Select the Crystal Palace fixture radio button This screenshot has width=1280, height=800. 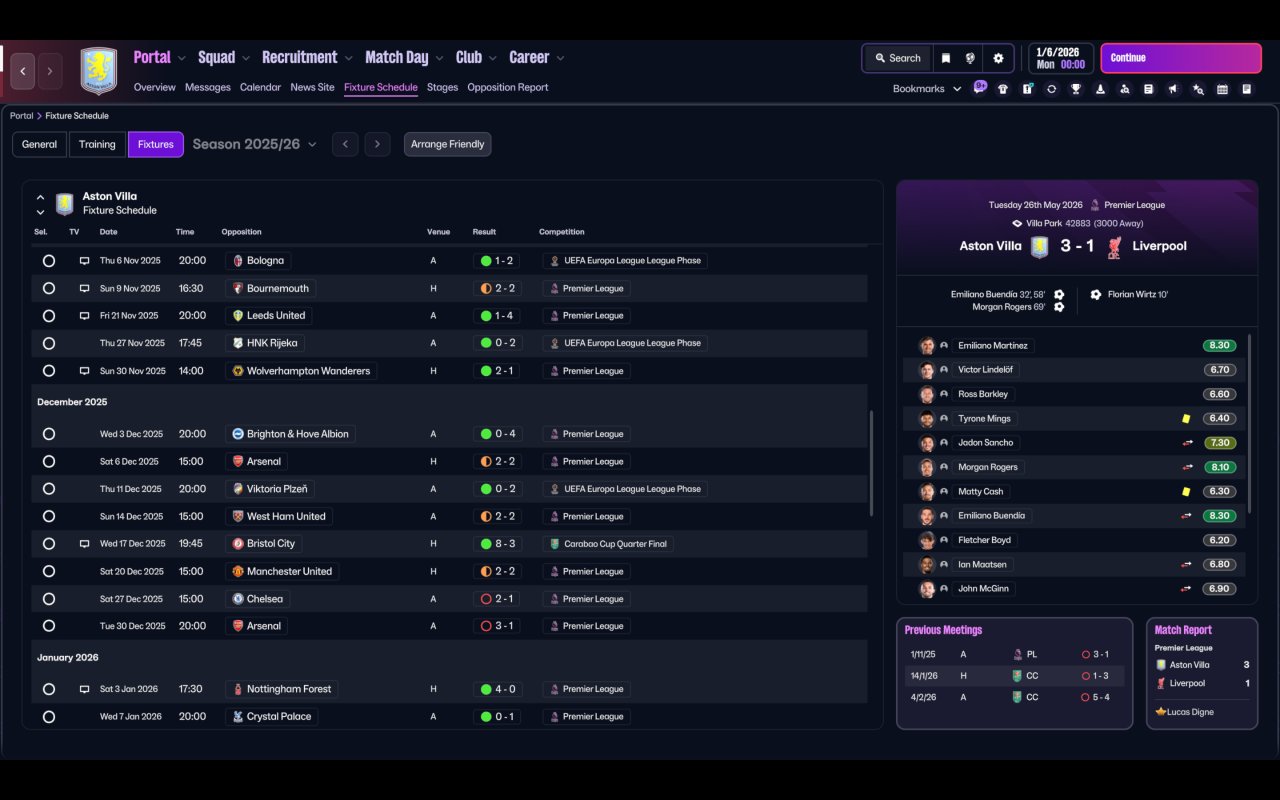[x=48, y=717]
